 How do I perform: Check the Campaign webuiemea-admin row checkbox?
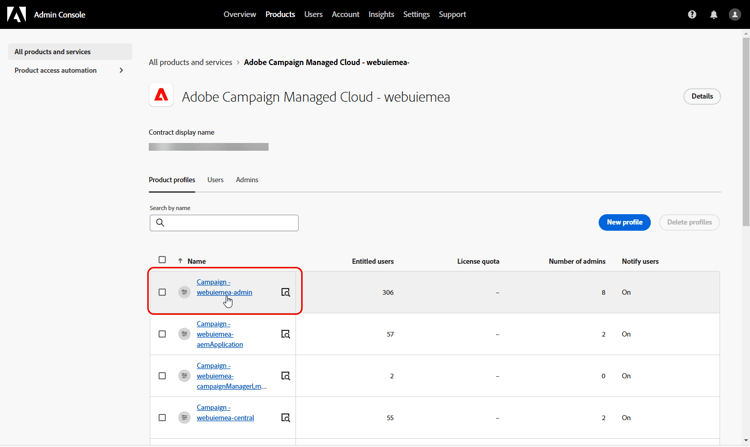point(162,293)
